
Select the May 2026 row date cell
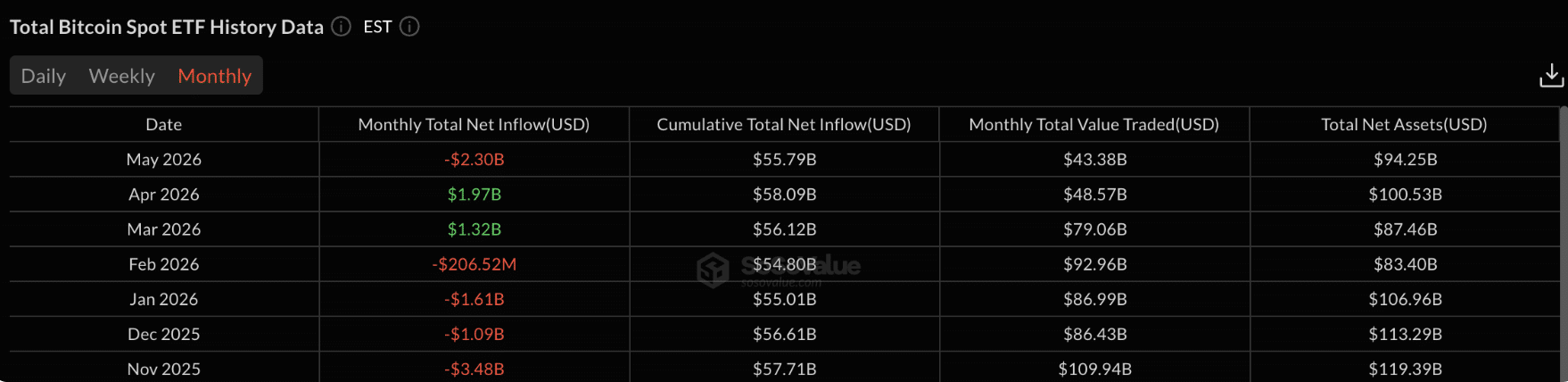point(164,160)
